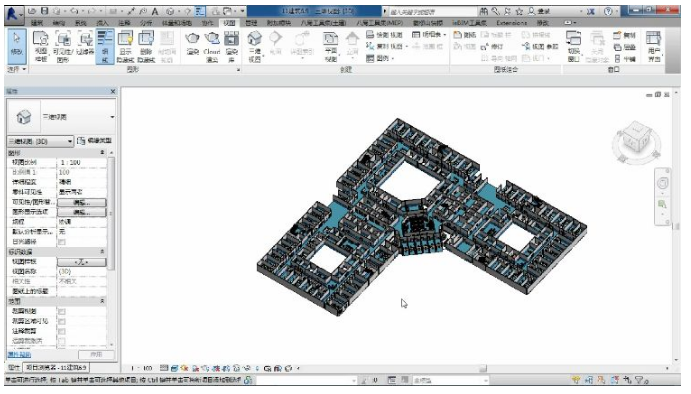Click Cascade windows tool
This screenshot has width=691, height=394.
point(625,47)
